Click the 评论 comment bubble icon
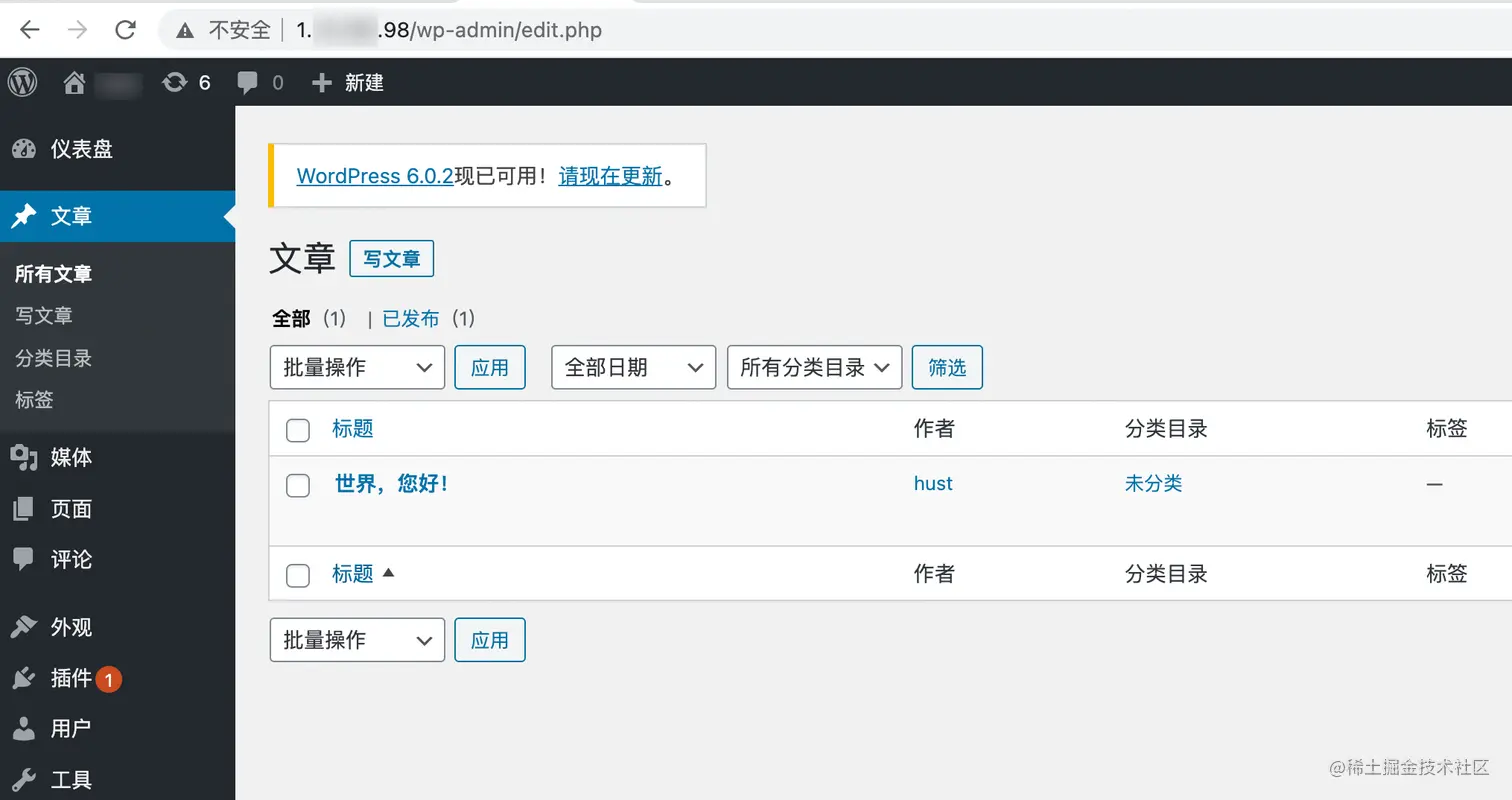The image size is (1512, 800). pyautogui.click(x=24, y=560)
